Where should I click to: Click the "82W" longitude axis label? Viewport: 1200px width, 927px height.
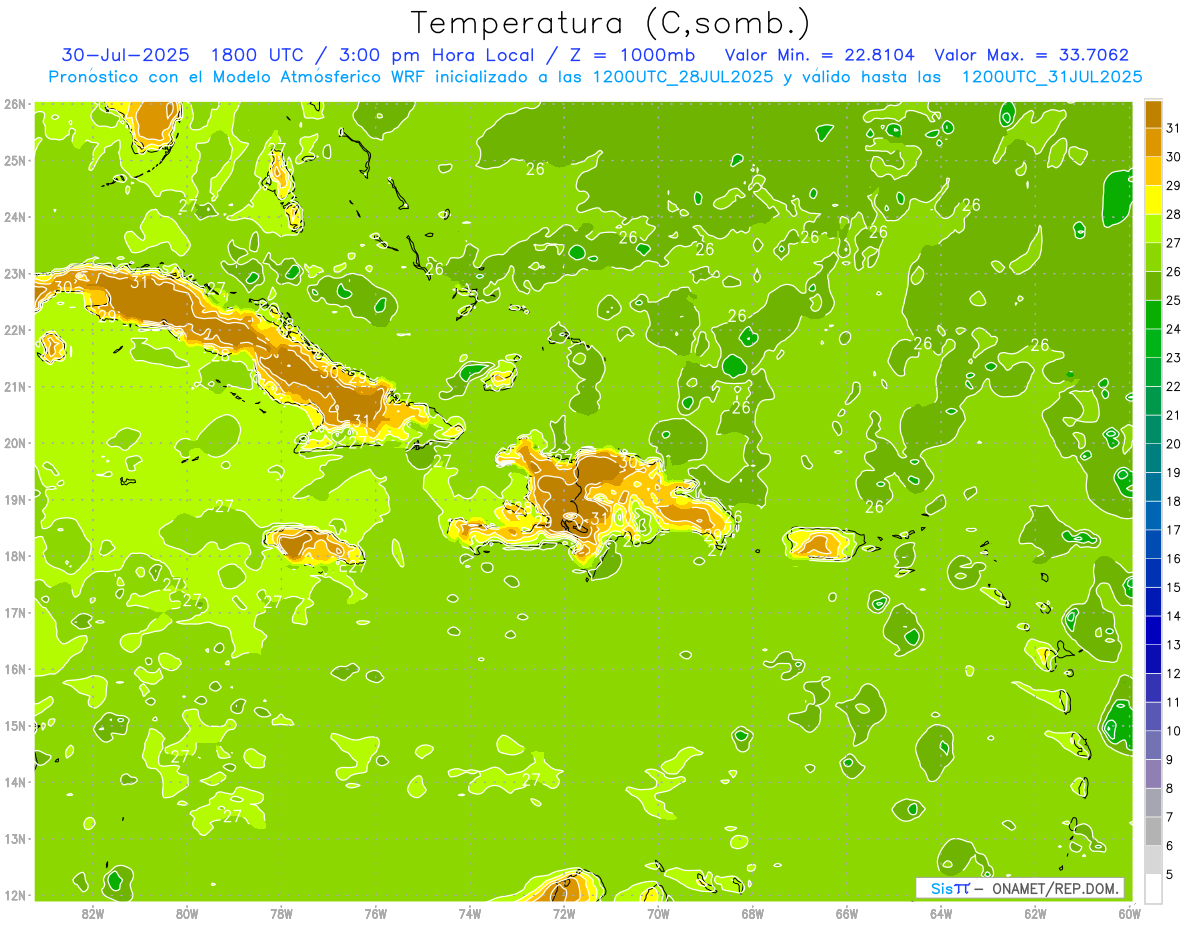click(93, 914)
